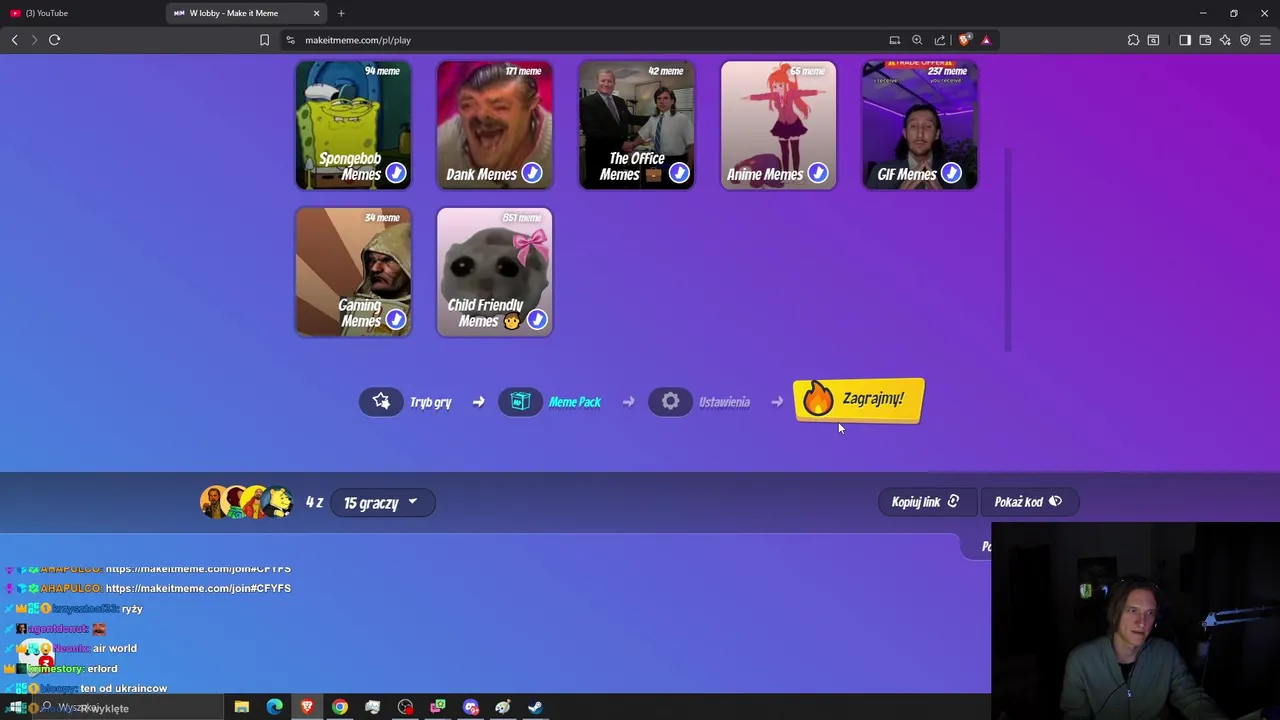
Task: Open the Brave Shields panel
Action: (964, 40)
